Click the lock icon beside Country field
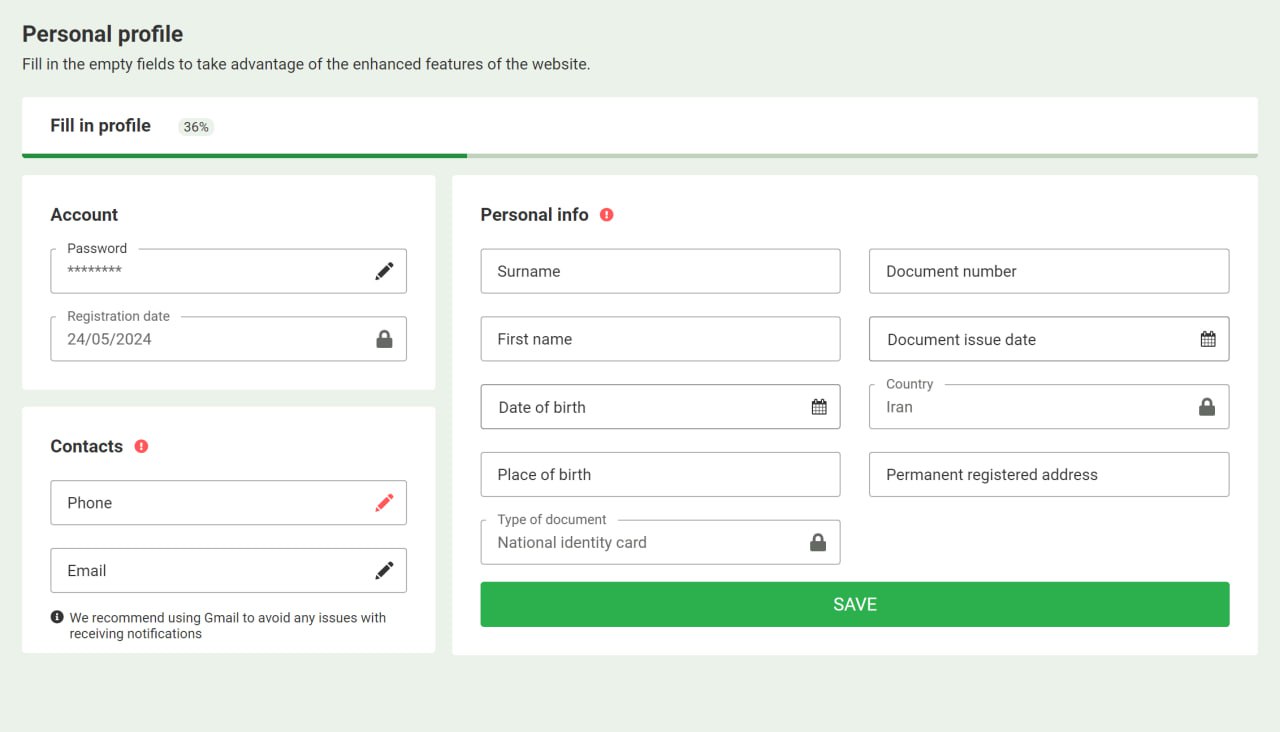Viewport: 1280px width, 732px height. 1207,406
